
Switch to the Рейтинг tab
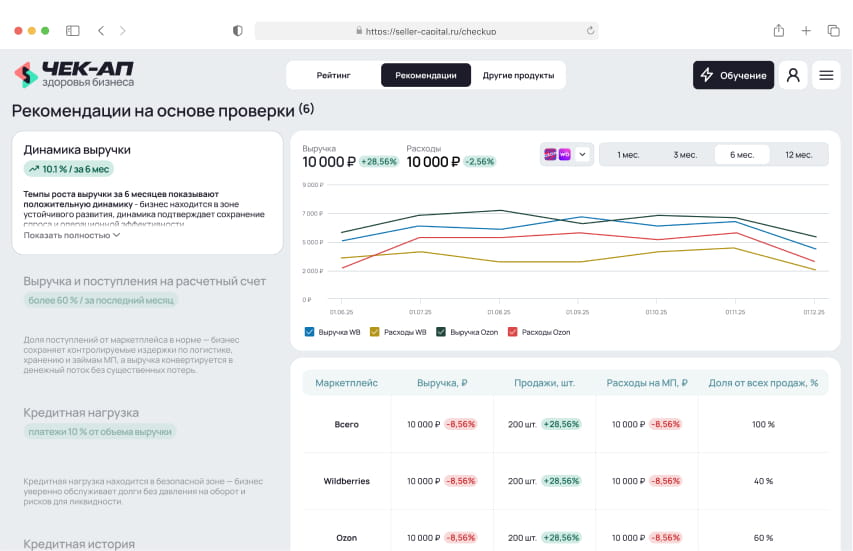tap(333, 75)
